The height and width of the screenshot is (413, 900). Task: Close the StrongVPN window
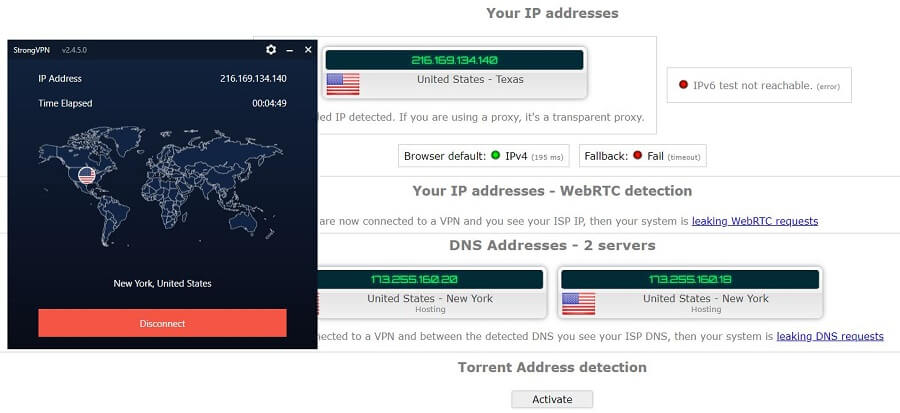click(x=308, y=50)
